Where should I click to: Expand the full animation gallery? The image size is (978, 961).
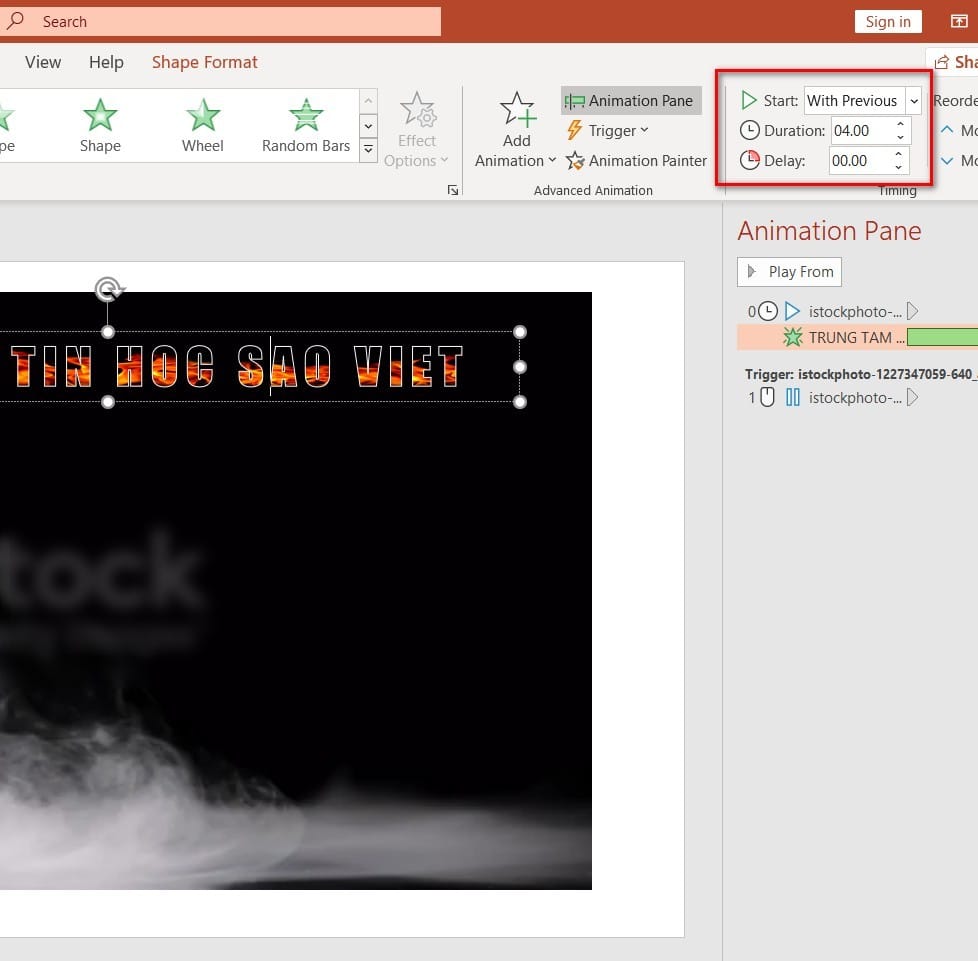click(369, 150)
